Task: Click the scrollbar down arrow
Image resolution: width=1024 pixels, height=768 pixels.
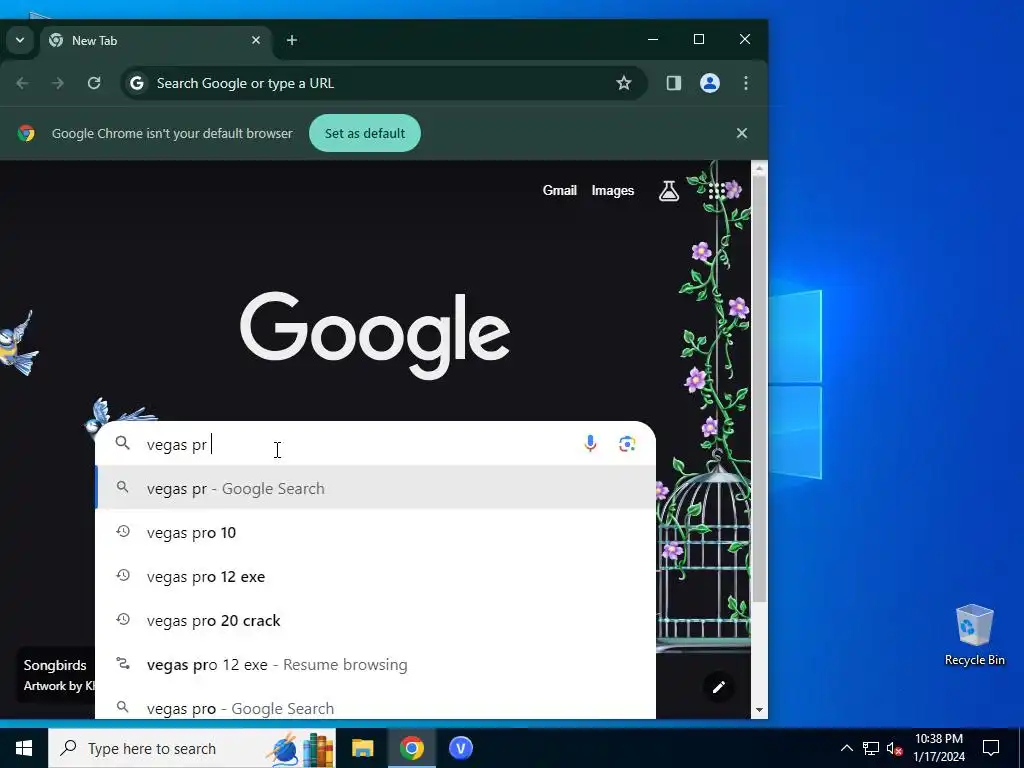Action: click(x=759, y=710)
